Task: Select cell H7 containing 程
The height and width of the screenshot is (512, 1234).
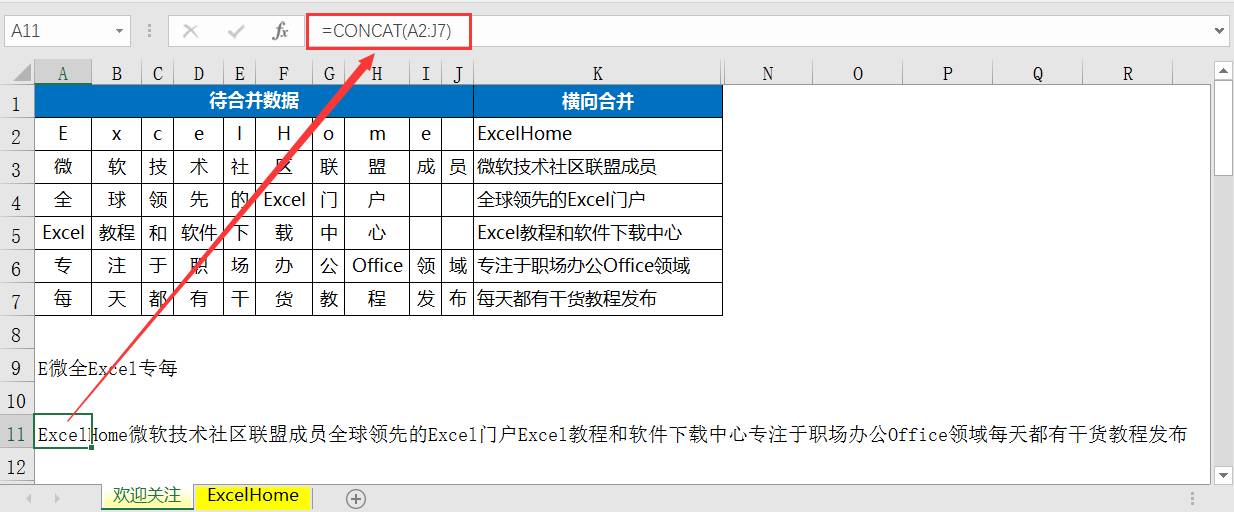Action: (x=377, y=299)
